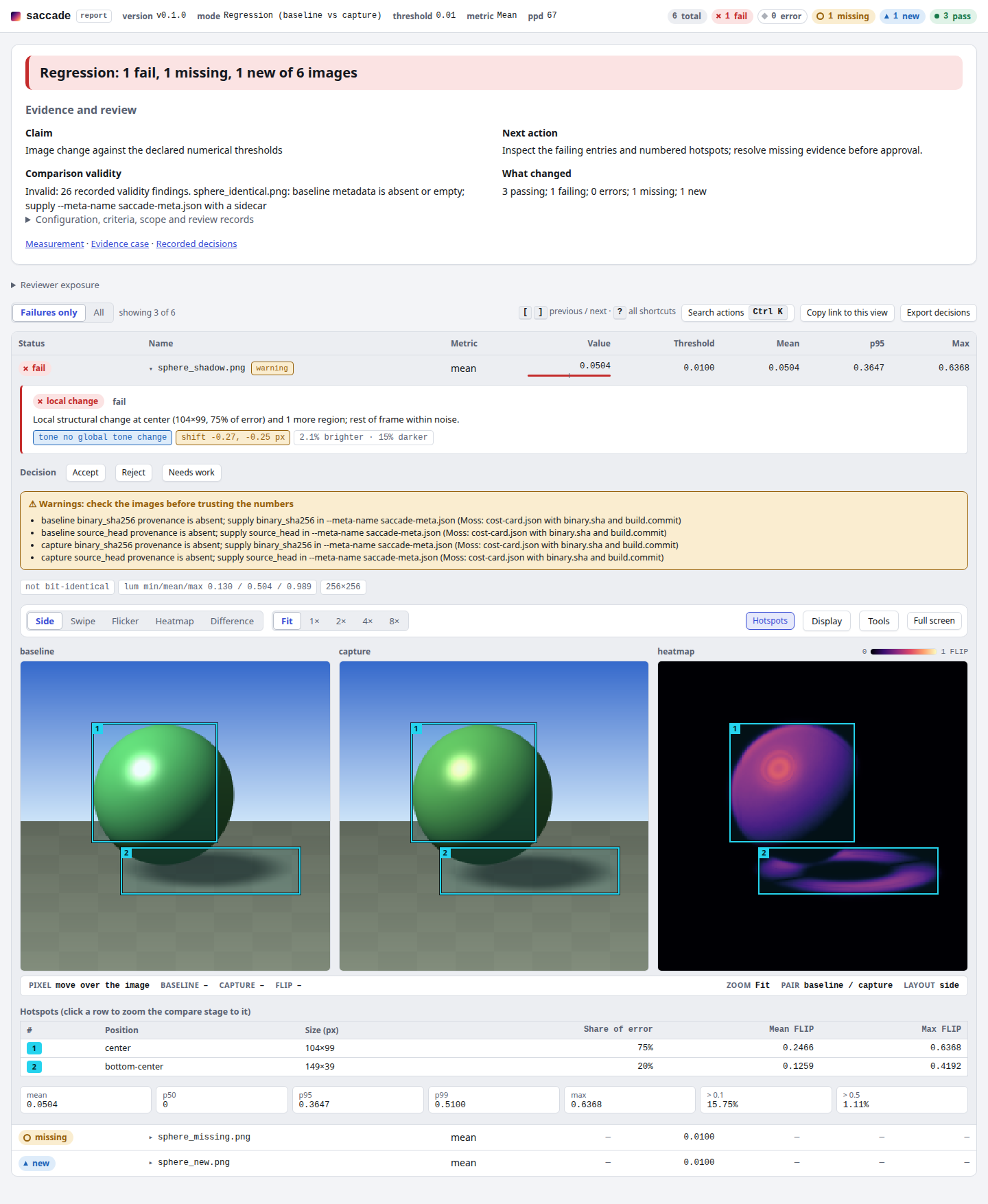Screen dimensions: 988x1204
Task: Open Search actions Ctrl K
Action: click(738, 313)
